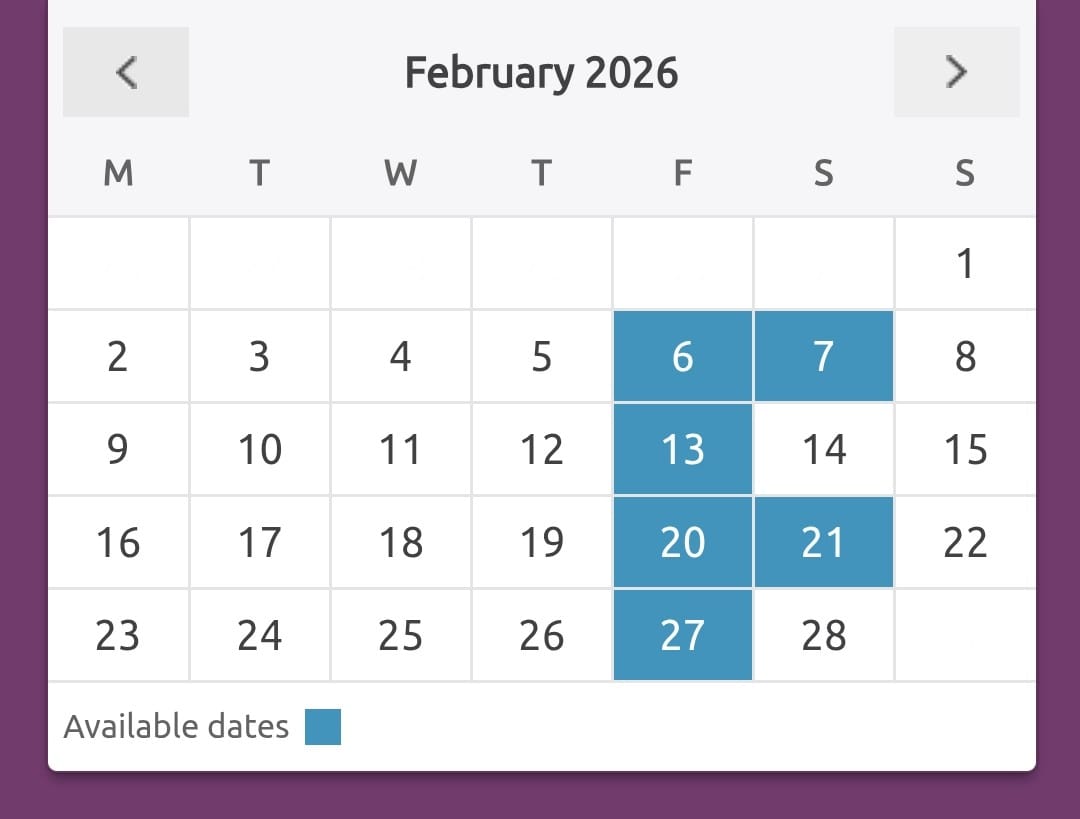Screen dimensions: 1080x819
Task: Click date 1 in the calendar
Action: (x=965, y=264)
